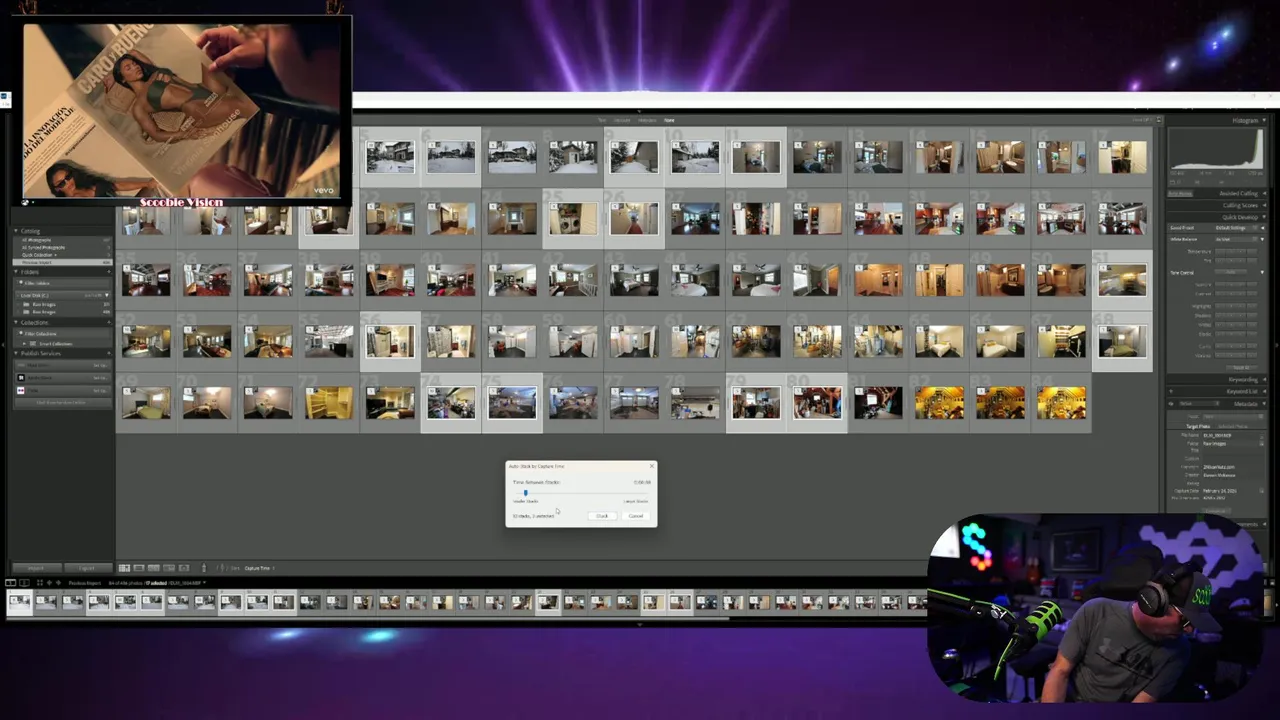
Task: Collapse the Catalog panel
Action: [17, 231]
